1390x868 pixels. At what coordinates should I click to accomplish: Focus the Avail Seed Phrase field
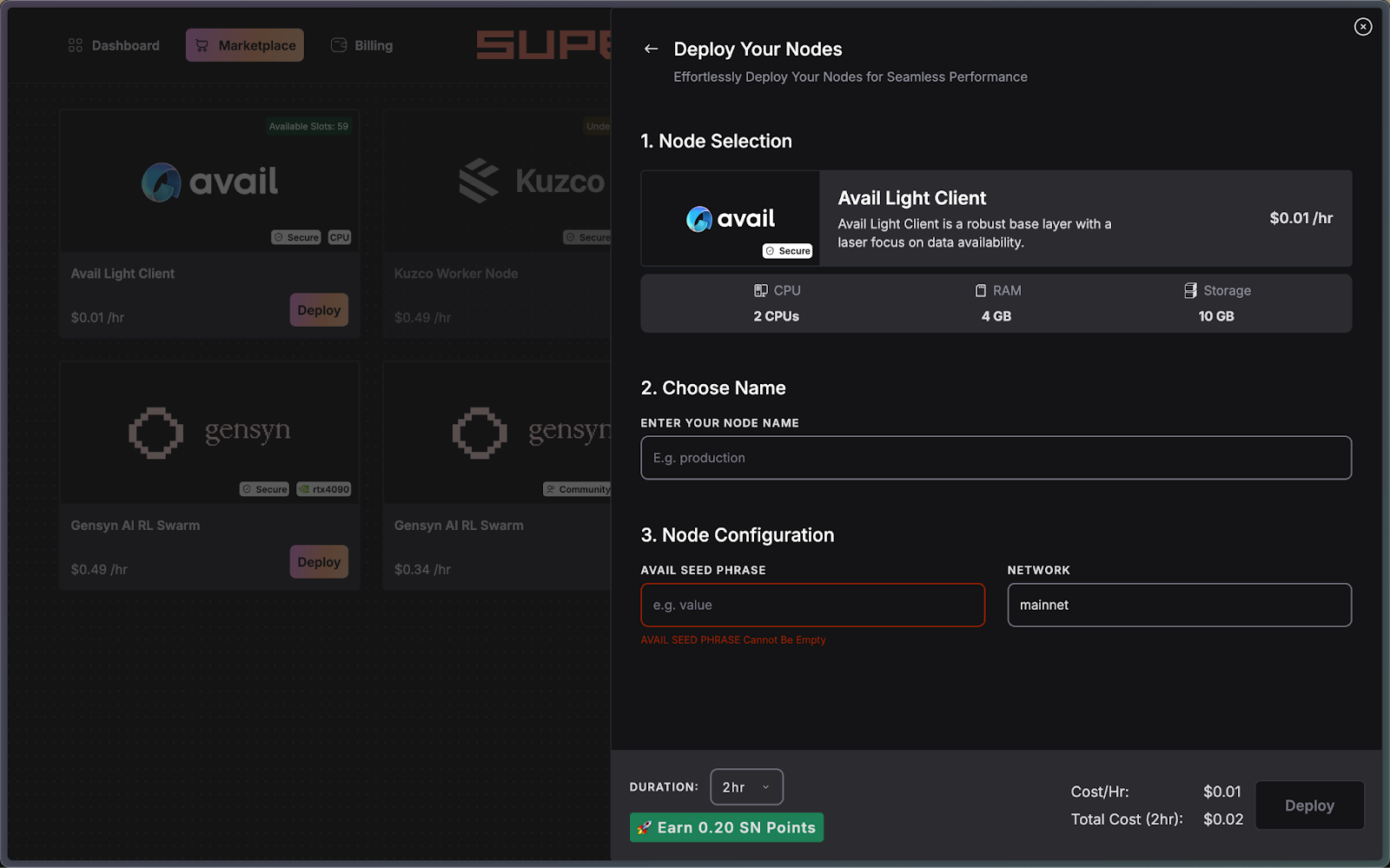812,605
